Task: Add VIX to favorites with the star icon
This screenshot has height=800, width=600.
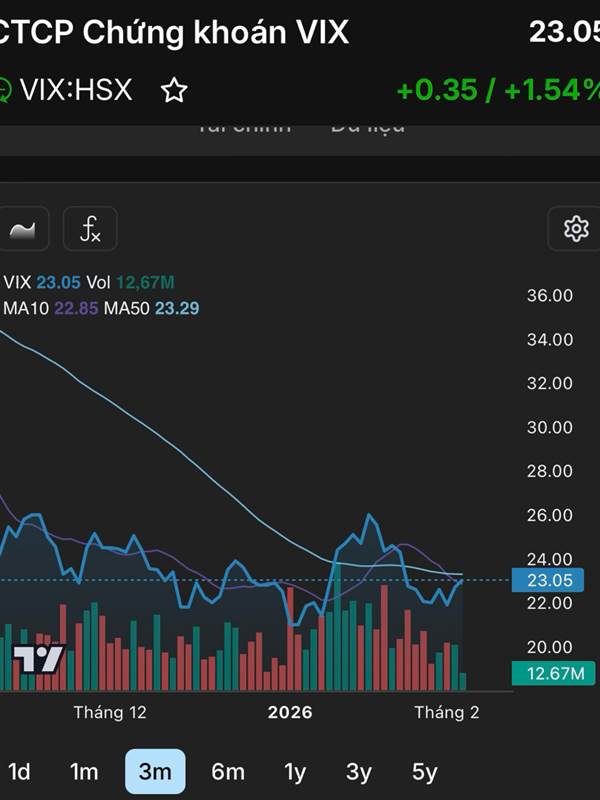Action: click(x=174, y=90)
